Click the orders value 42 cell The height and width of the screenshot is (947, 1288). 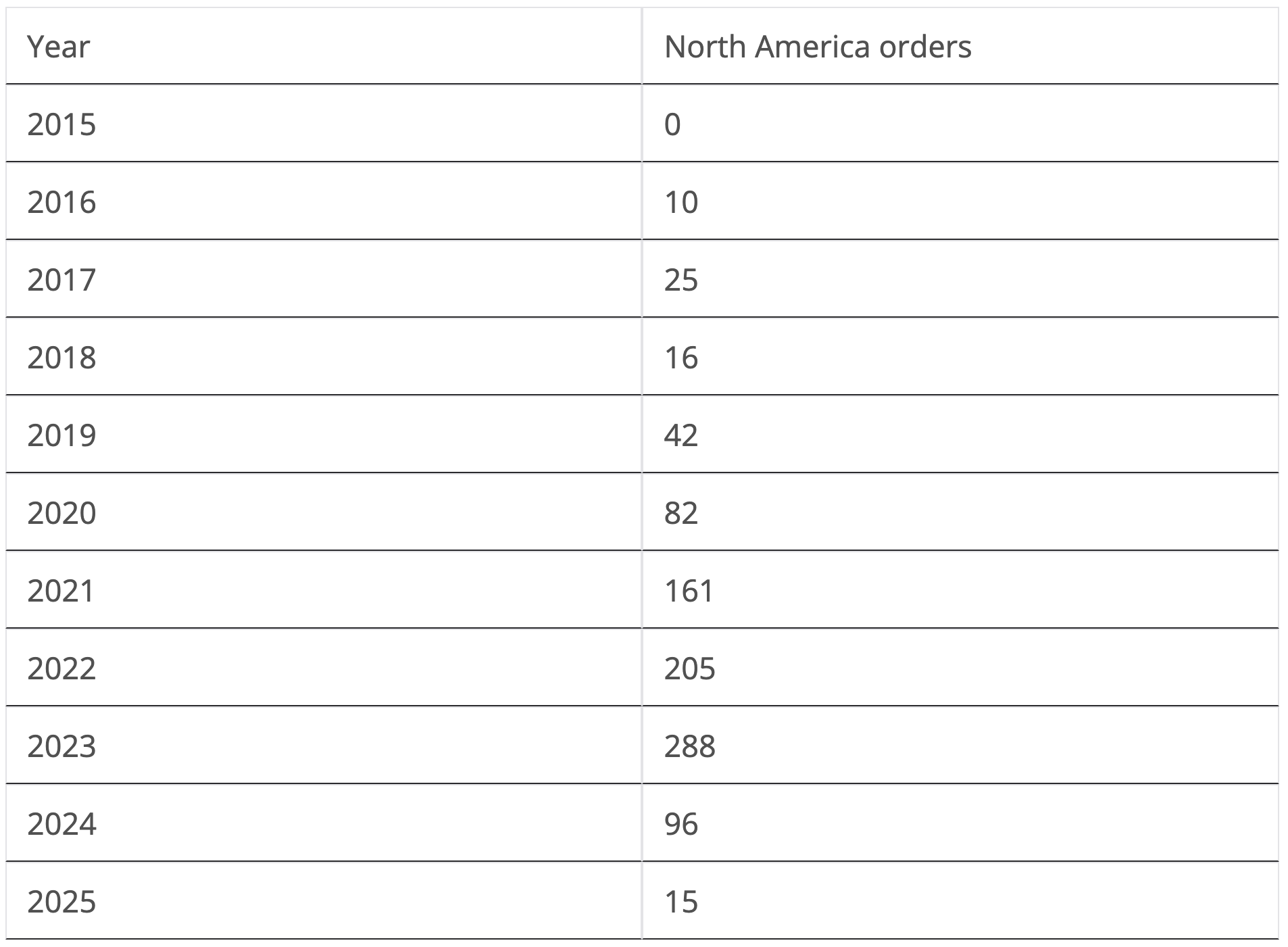pyautogui.click(x=680, y=435)
